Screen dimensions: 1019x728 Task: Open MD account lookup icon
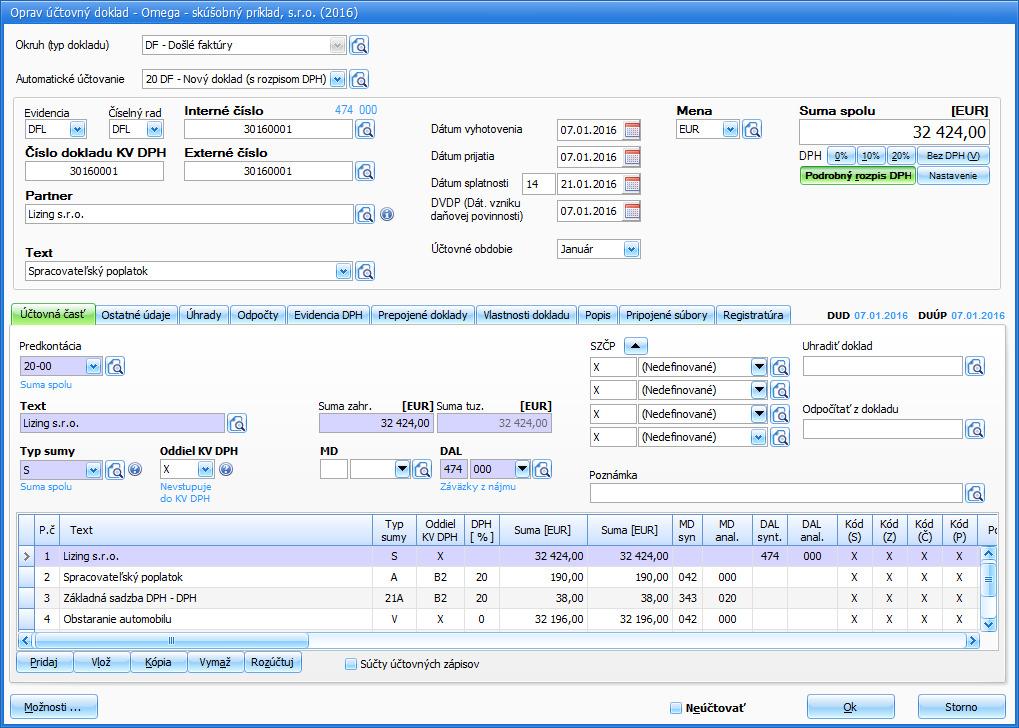coord(422,469)
